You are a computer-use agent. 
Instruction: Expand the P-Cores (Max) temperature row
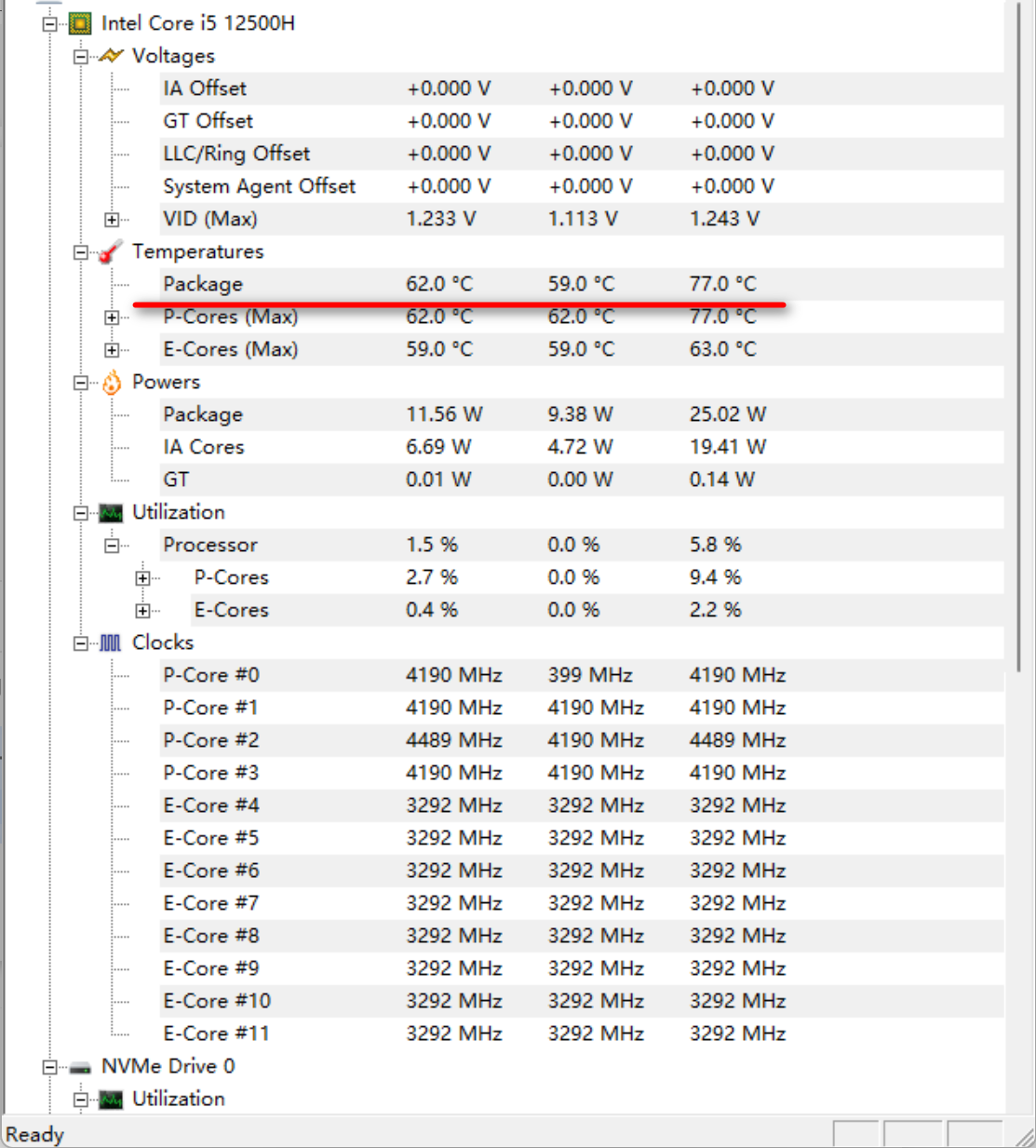(112, 317)
